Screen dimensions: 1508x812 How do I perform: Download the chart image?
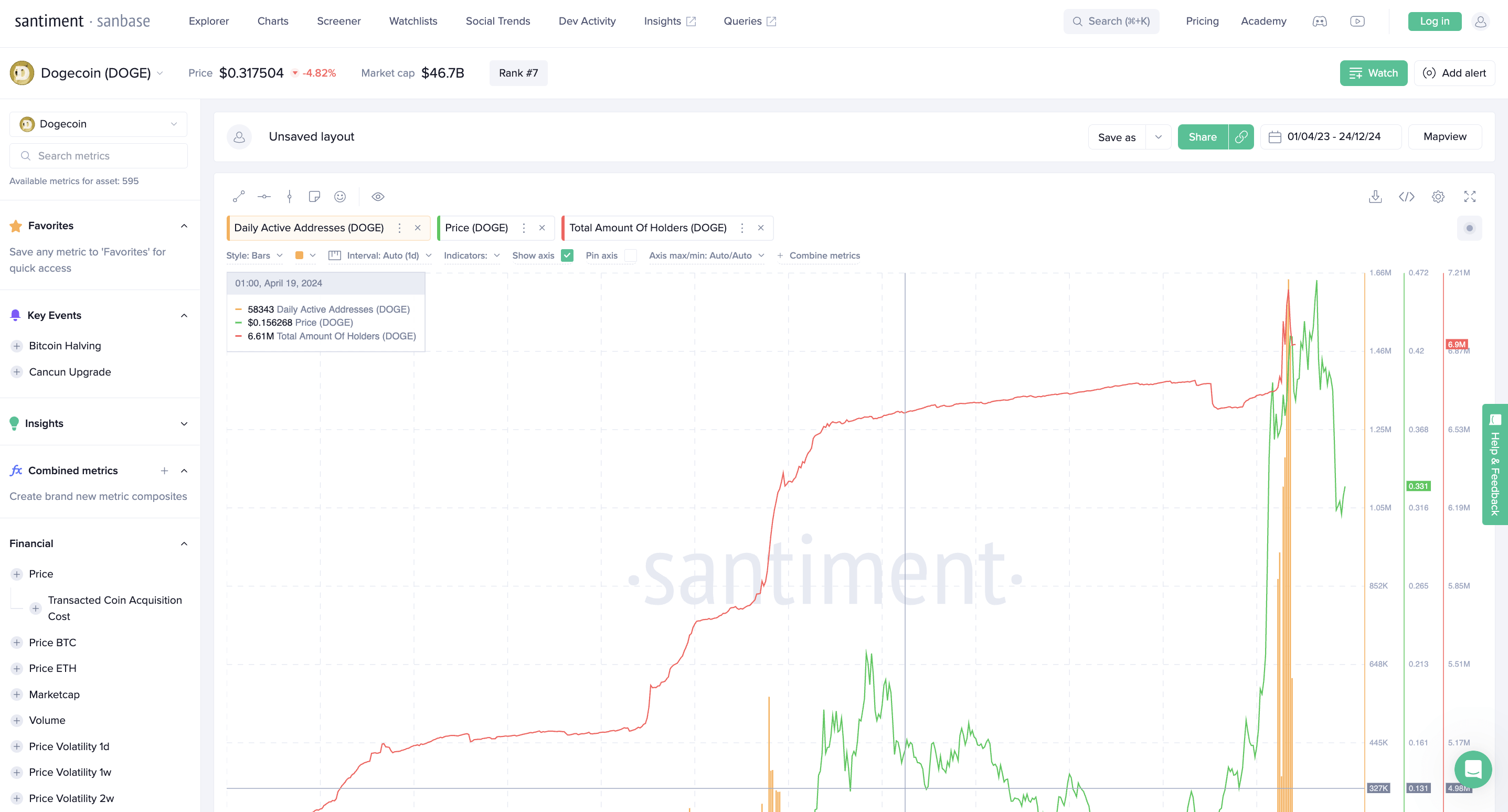coord(1375,197)
